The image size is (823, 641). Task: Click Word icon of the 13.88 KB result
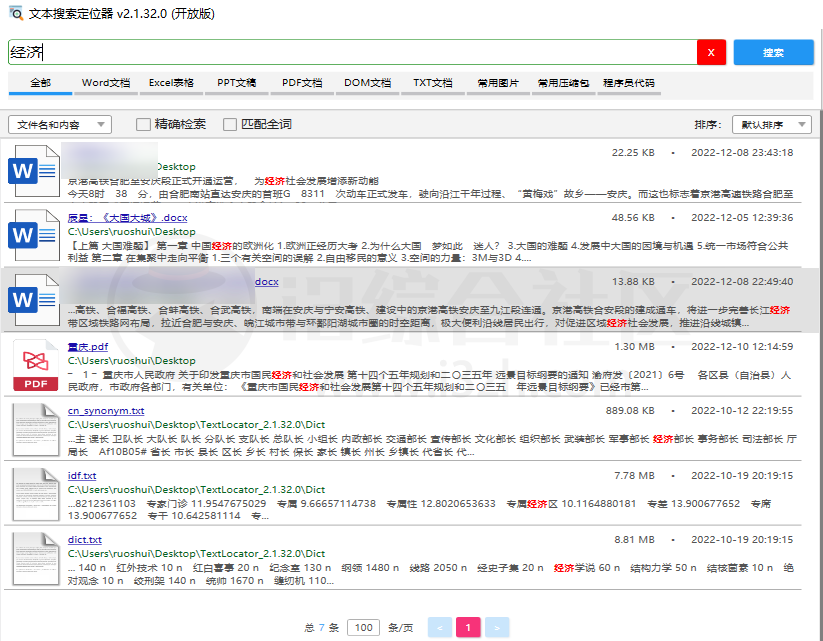34,300
